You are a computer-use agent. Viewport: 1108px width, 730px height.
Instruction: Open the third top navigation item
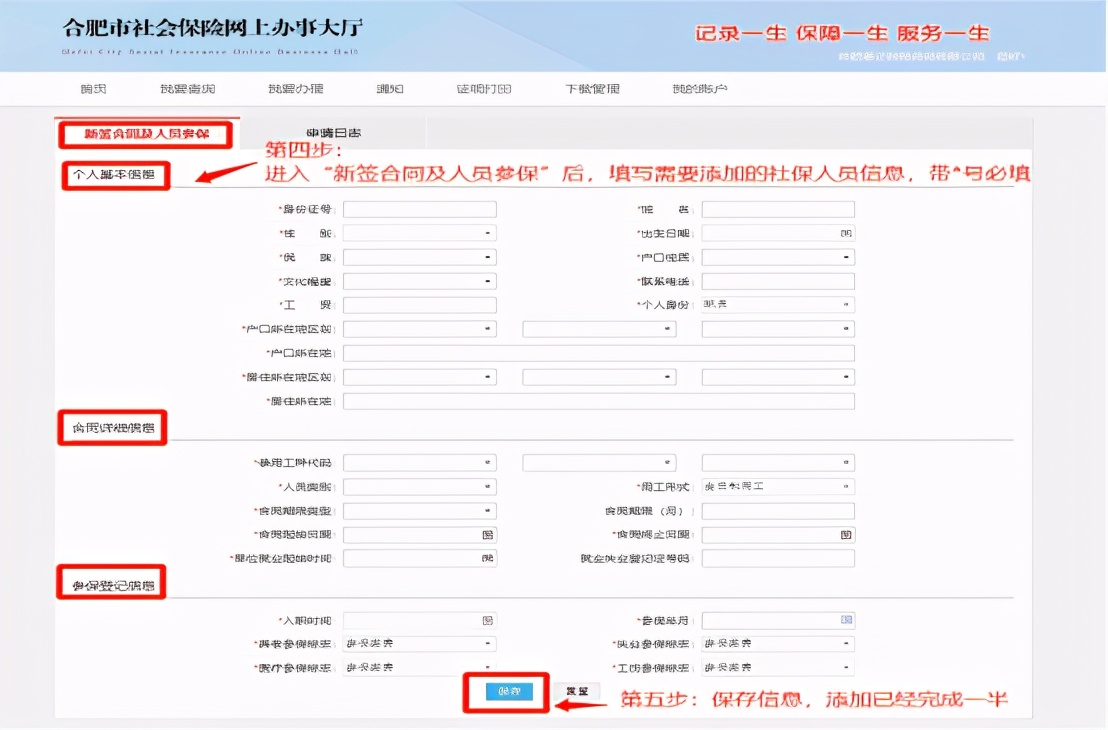pos(295,89)
